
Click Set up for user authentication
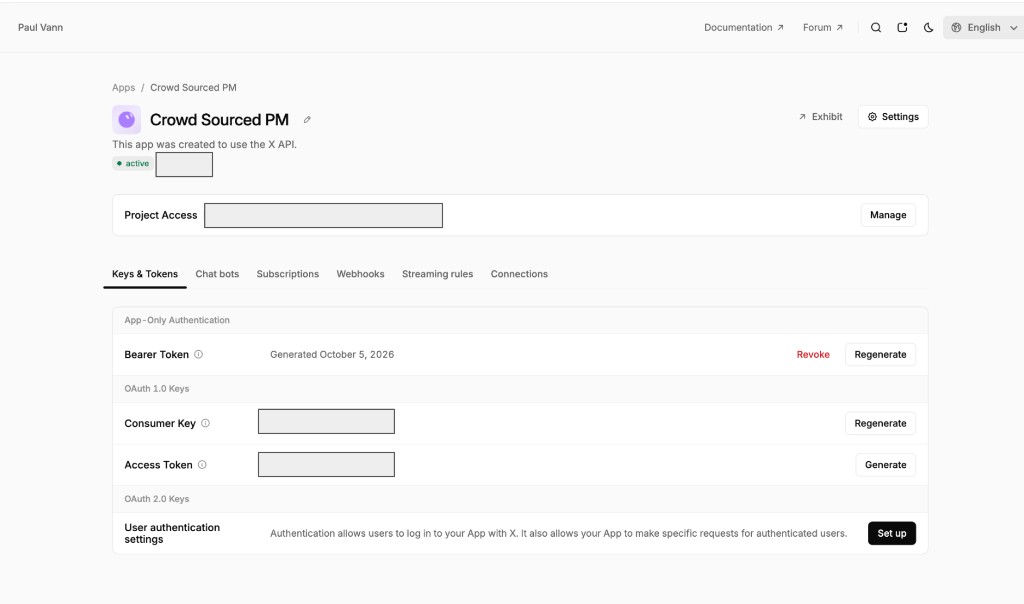tap(891, 533)
